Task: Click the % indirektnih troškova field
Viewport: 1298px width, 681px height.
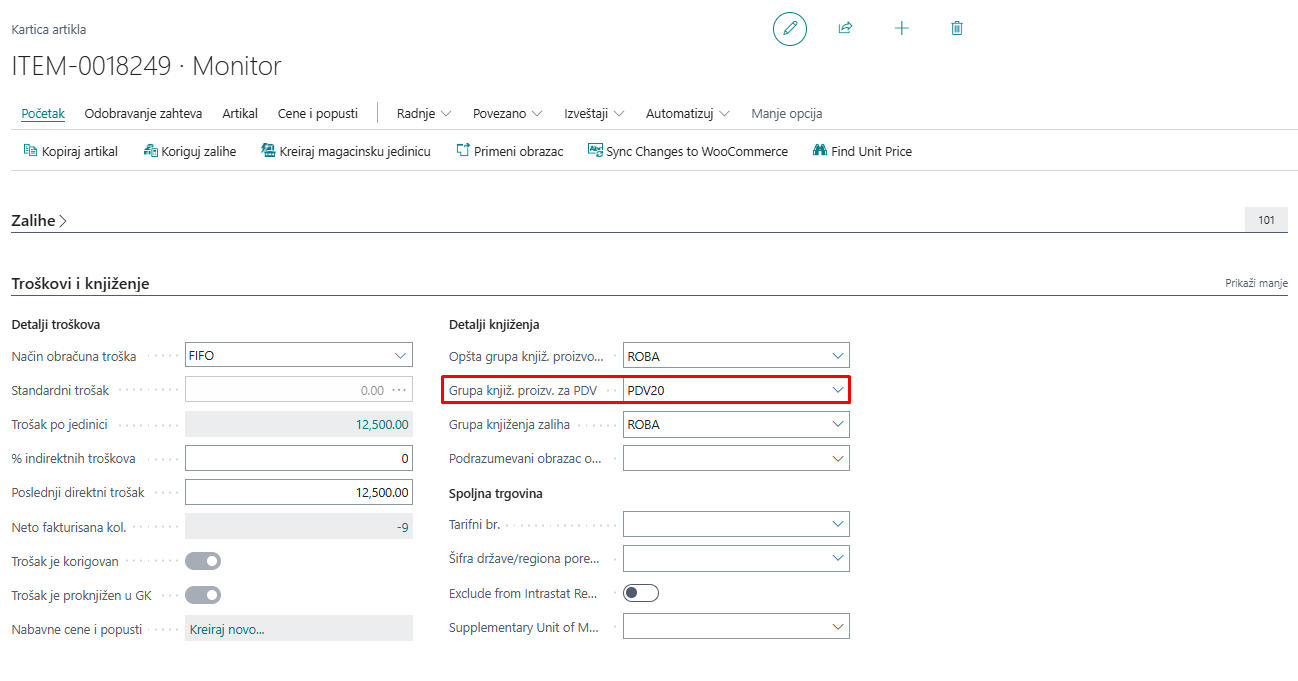Action: tap(298, 458)
